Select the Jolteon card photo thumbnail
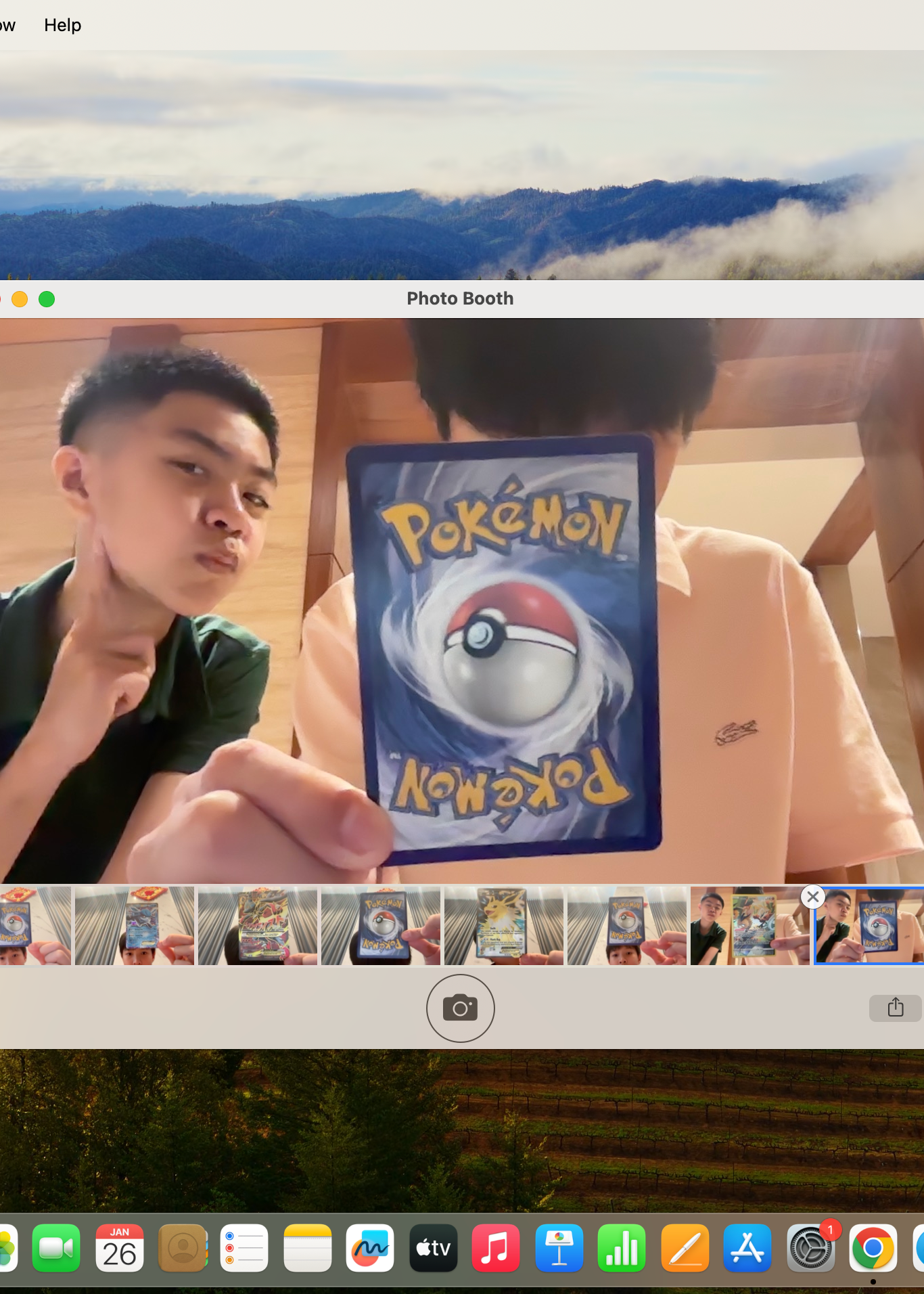Screen dimensions: 924x1294 tap(503, 925)
